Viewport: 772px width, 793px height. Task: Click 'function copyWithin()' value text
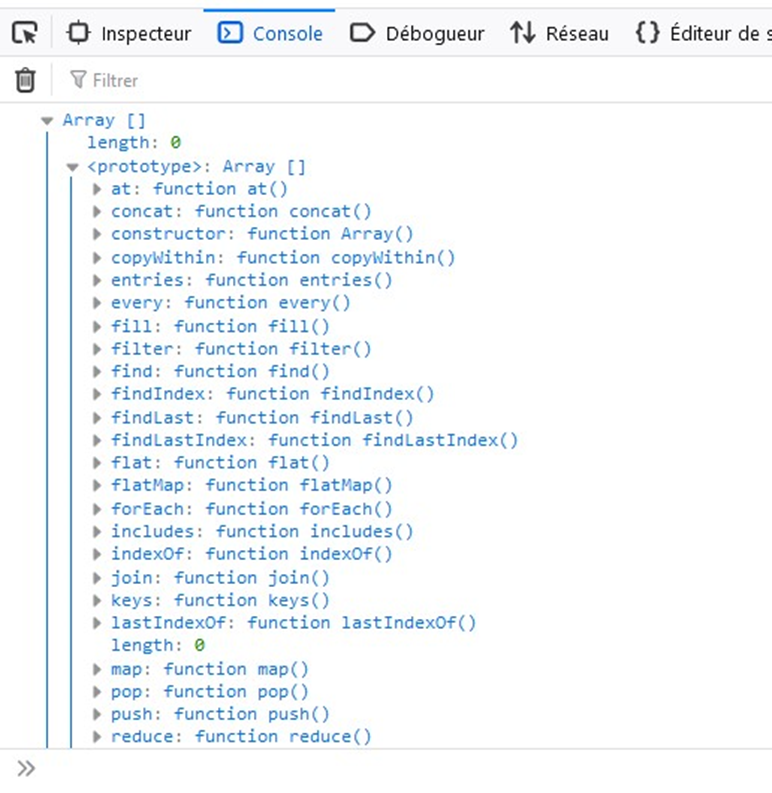click(346, 257)
